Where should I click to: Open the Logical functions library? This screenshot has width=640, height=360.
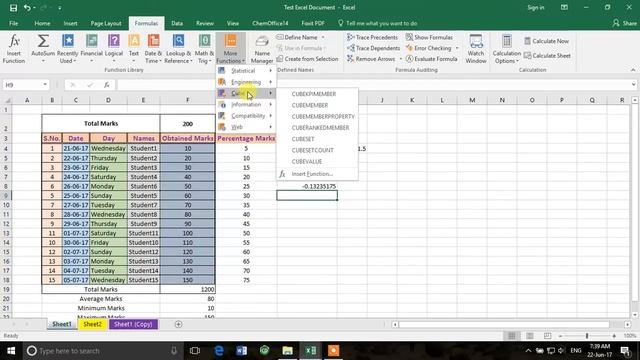point(114,49)
